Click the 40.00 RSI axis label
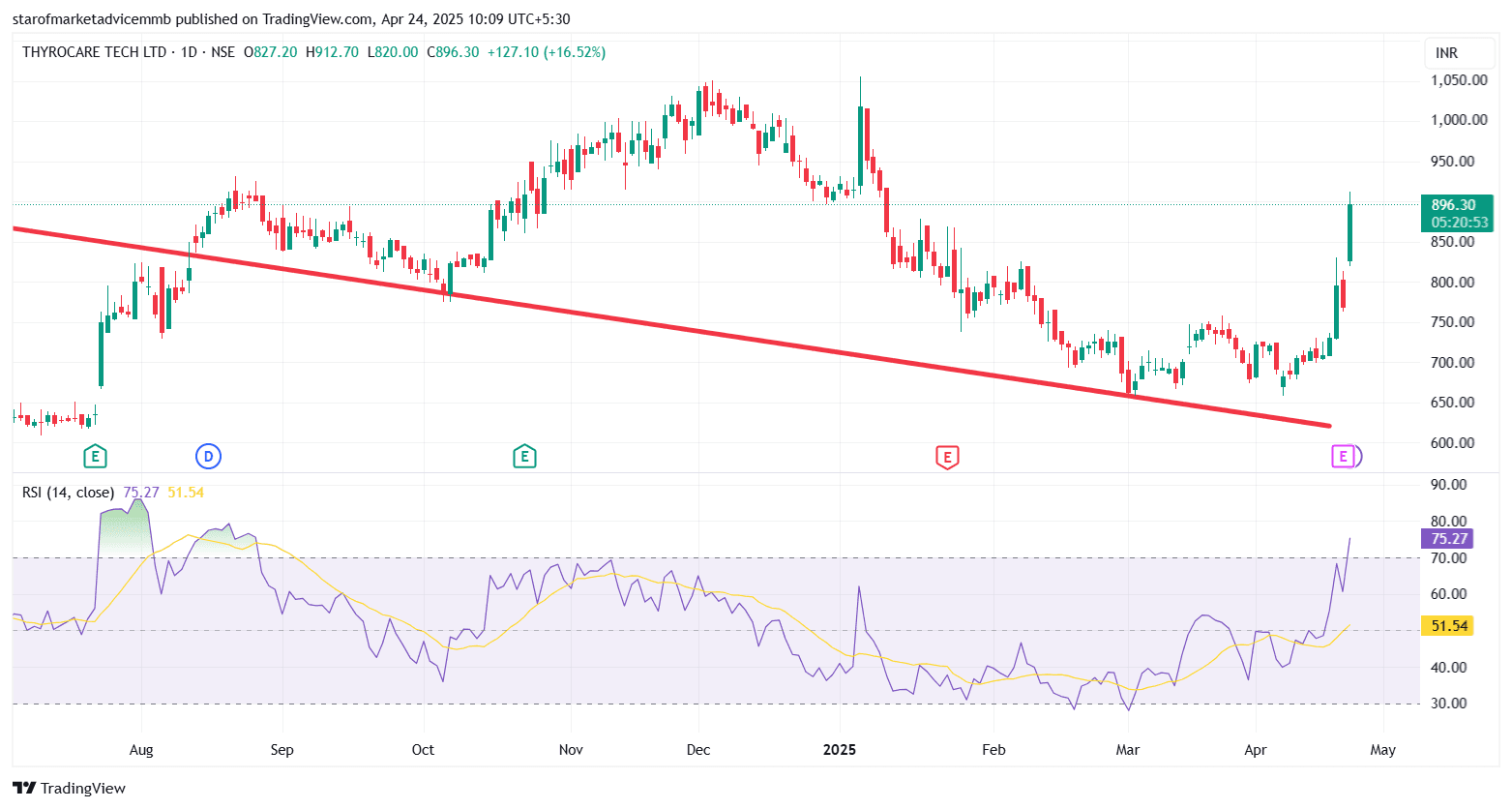Image resolution: width=1512 pixels, height=809 pixels. pos(1449,668)
